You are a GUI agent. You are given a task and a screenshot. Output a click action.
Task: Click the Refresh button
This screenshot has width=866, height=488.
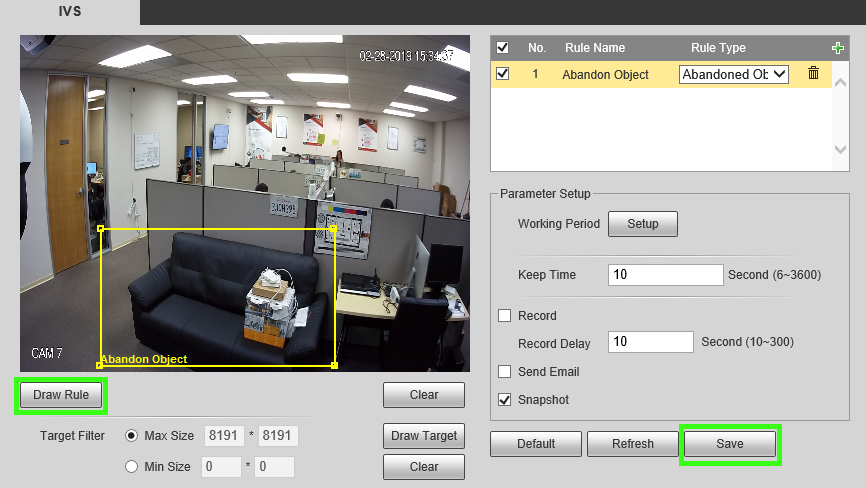[632, 444]
